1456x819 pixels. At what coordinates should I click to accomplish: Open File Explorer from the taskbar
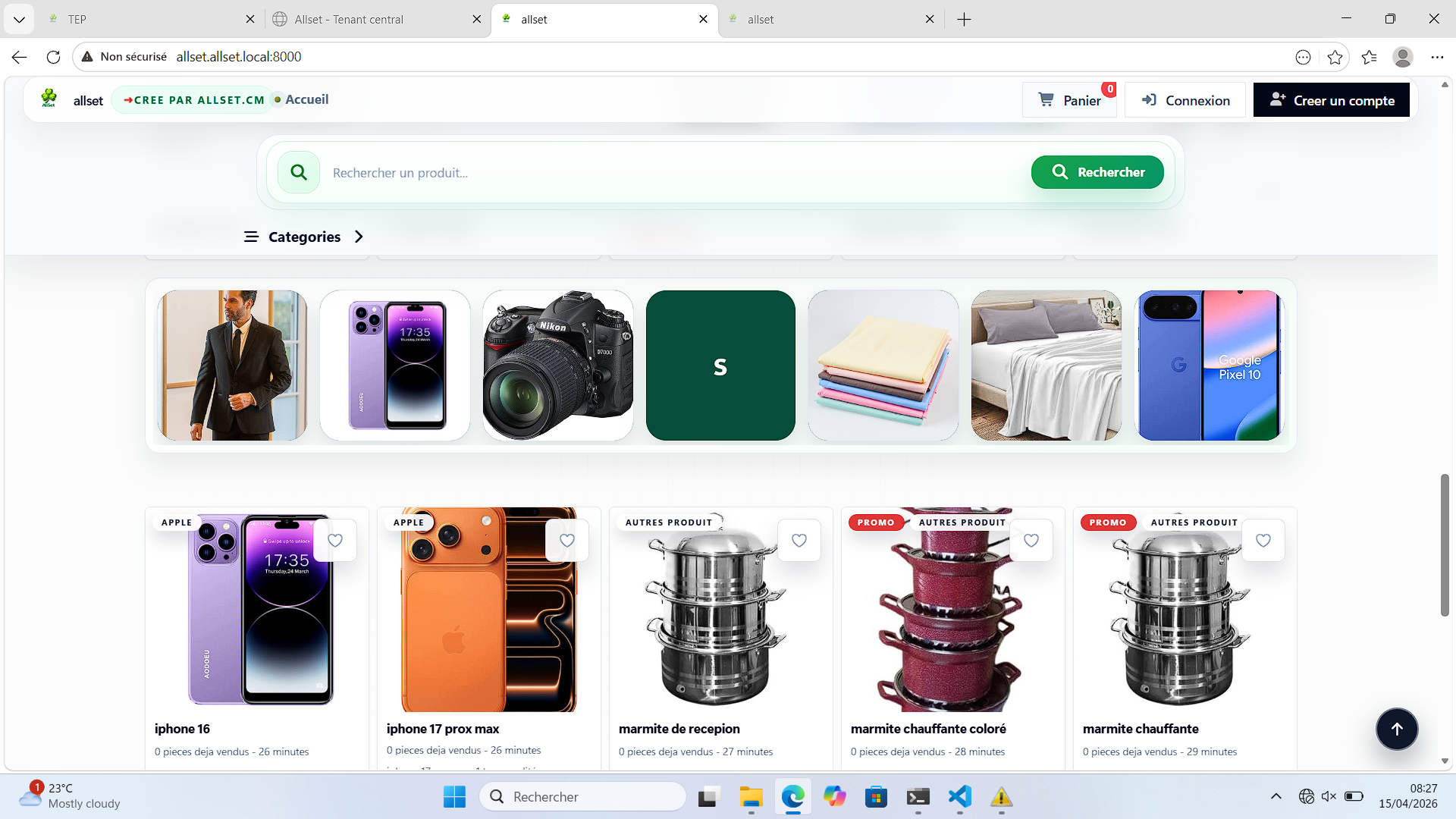point(751,797)
